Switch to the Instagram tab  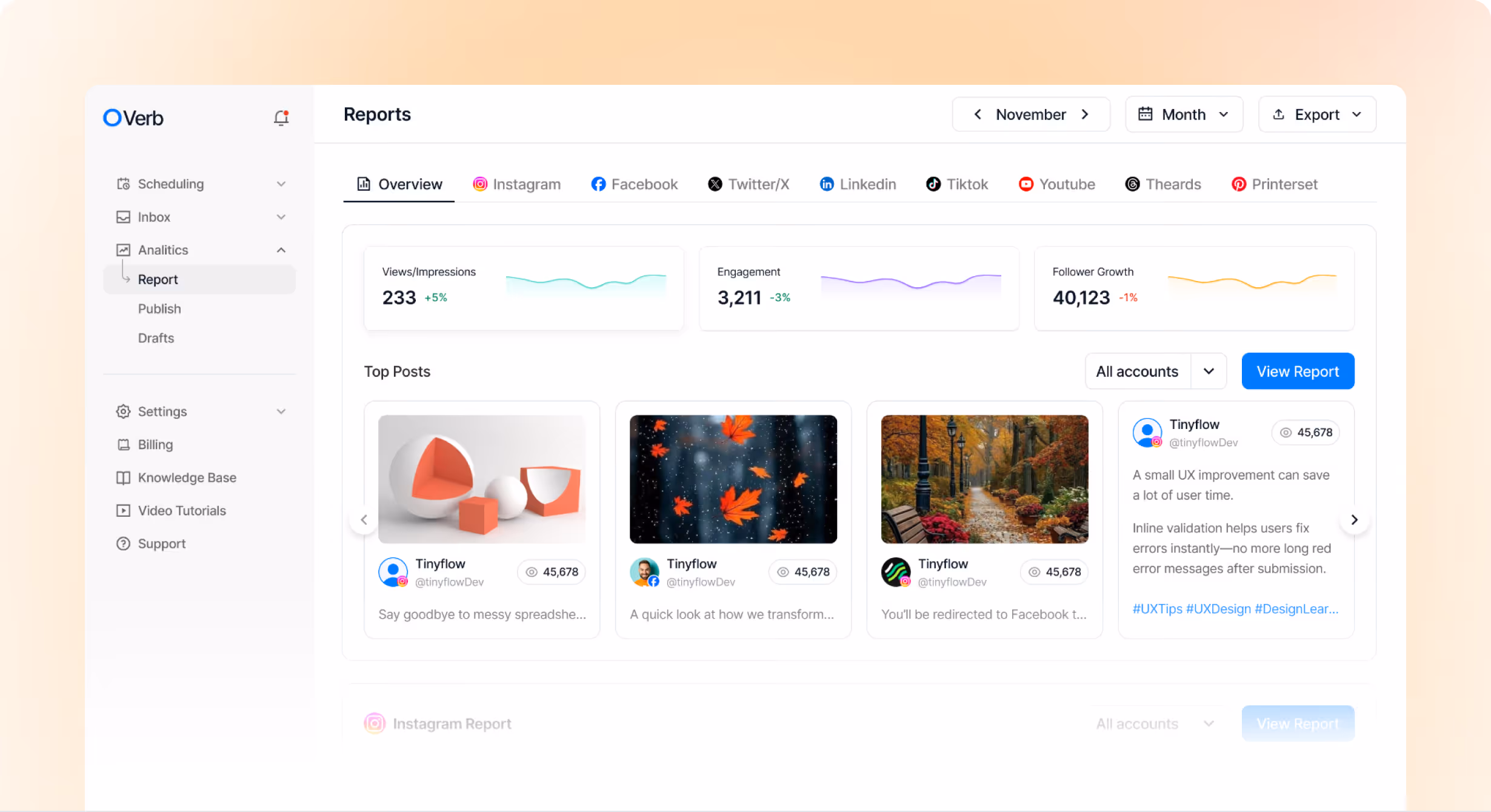(516, 184)
